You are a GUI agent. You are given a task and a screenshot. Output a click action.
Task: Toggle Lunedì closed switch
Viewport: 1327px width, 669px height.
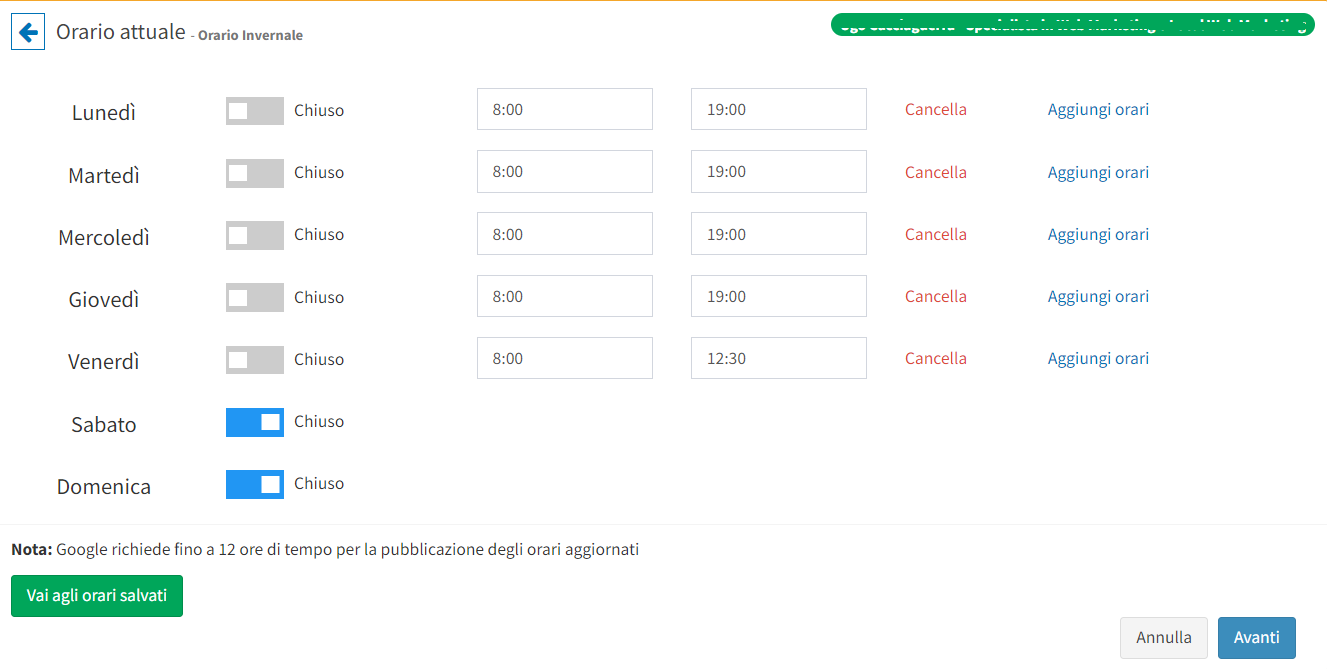(x=254, y=111)
